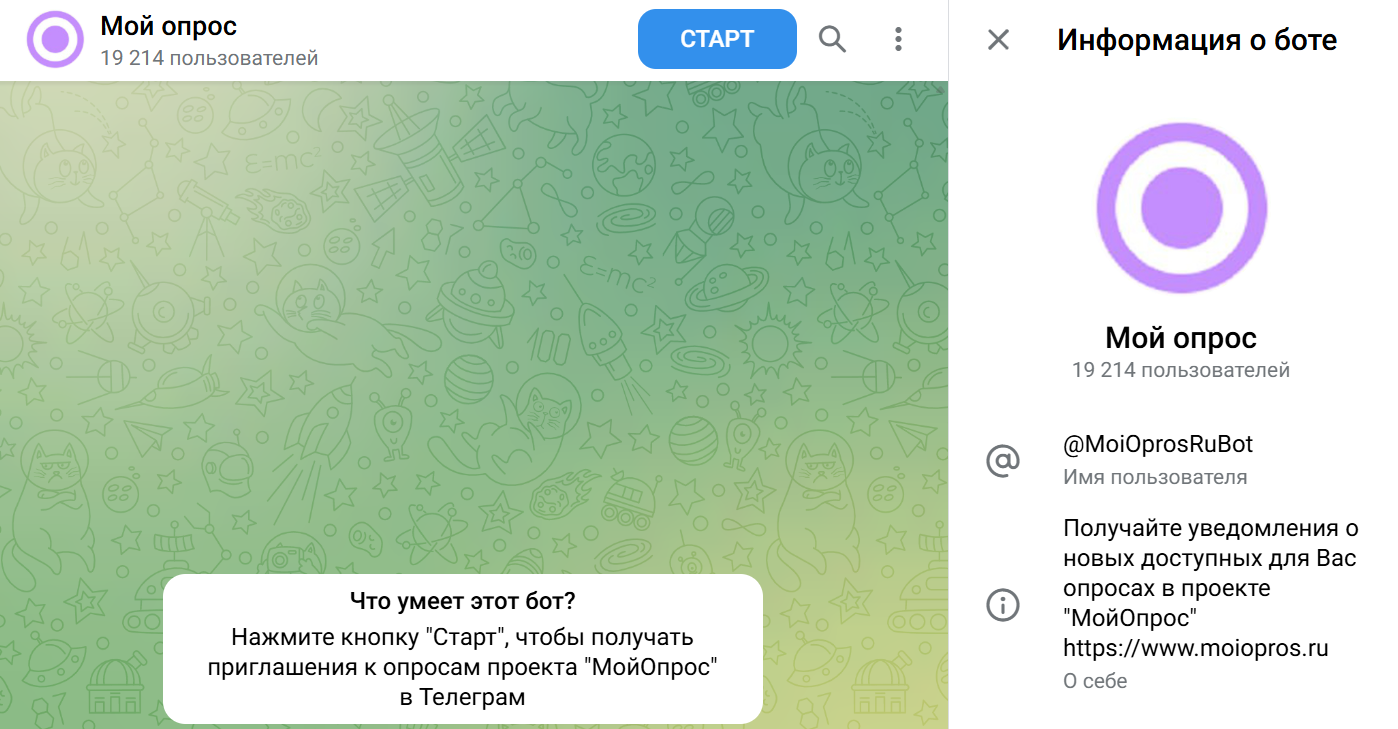Open the https://www.moiopros.ru link
This screenshot has height=729, width=1398.
1195,648
